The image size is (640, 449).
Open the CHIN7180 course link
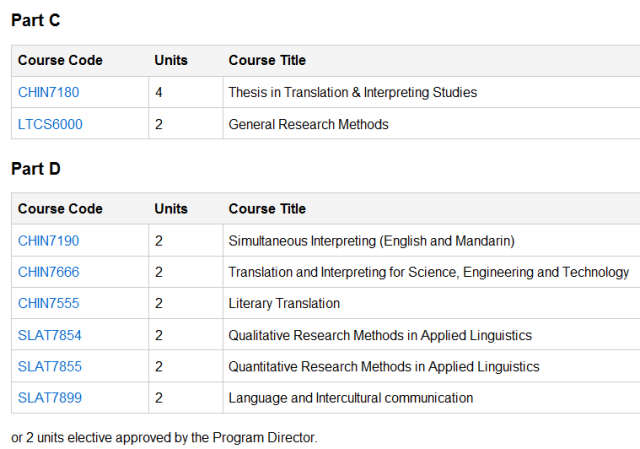click(x=48, y=92)
